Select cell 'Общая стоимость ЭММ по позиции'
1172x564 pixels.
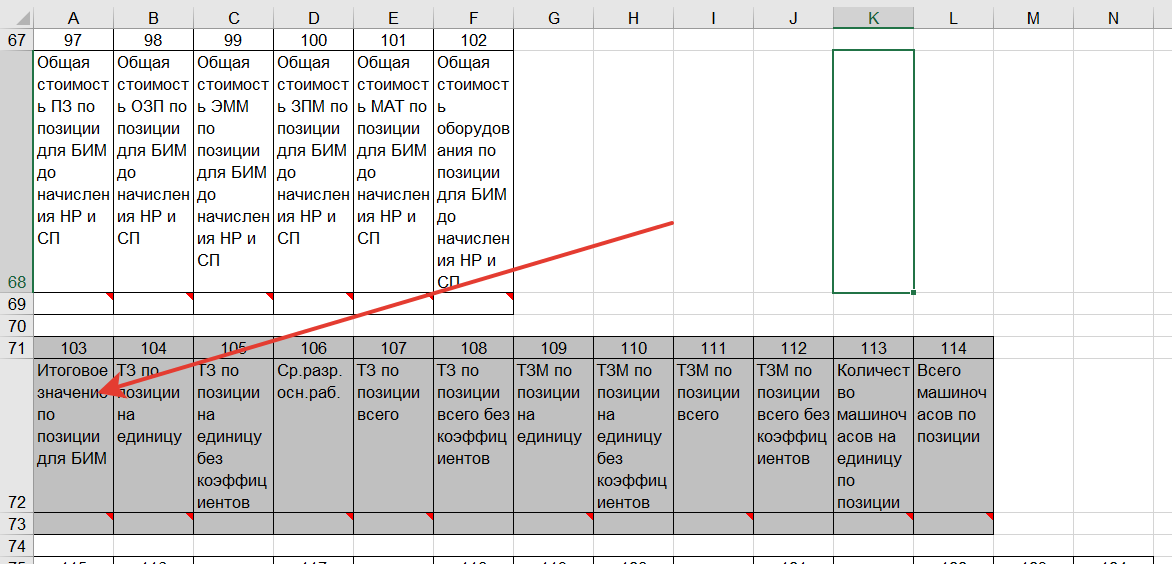pos(233,171)
